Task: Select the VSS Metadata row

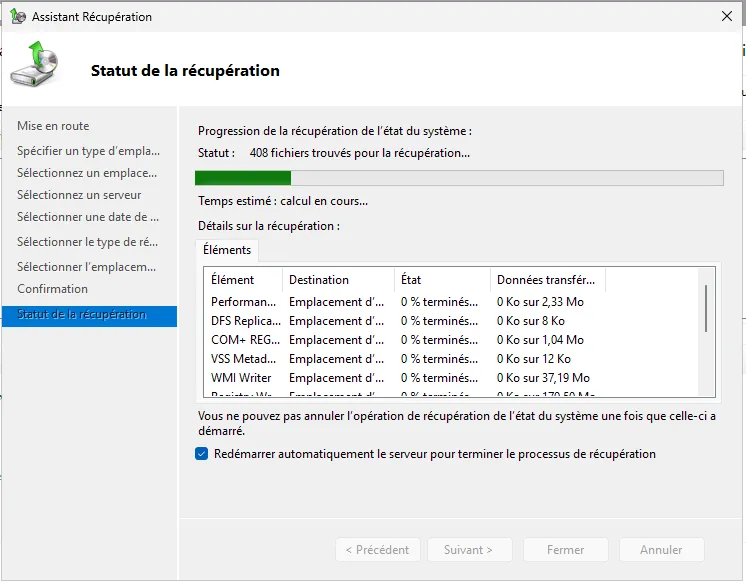Action: [244, 359]
